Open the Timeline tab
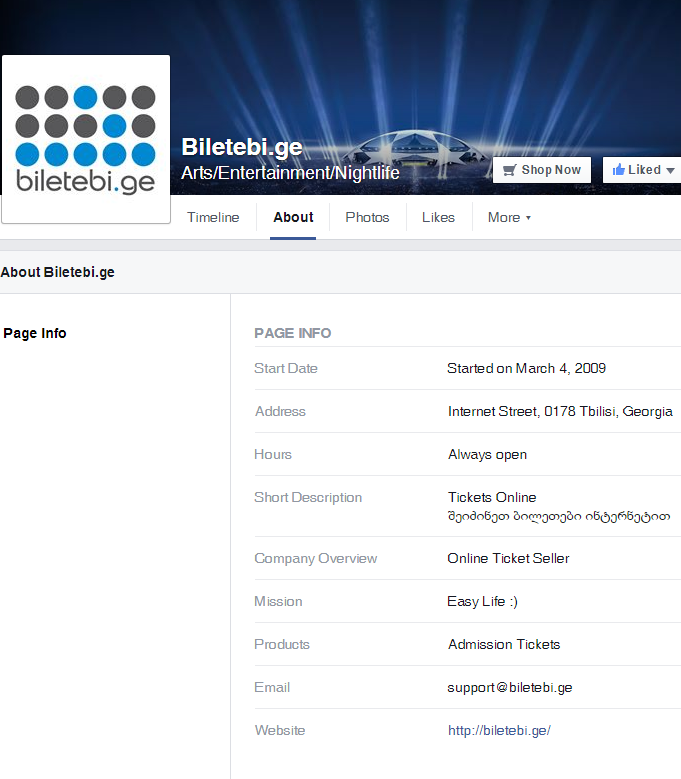Viewport: 681px width, 779px height. [x=213, y=218]
